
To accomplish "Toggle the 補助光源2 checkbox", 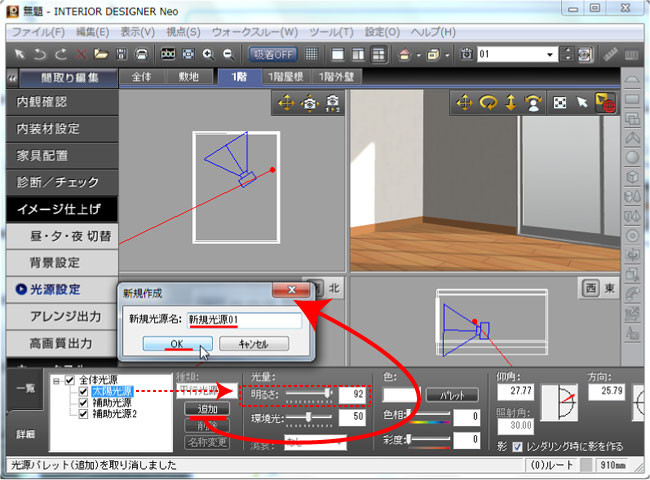I will [x=83, y=414].
